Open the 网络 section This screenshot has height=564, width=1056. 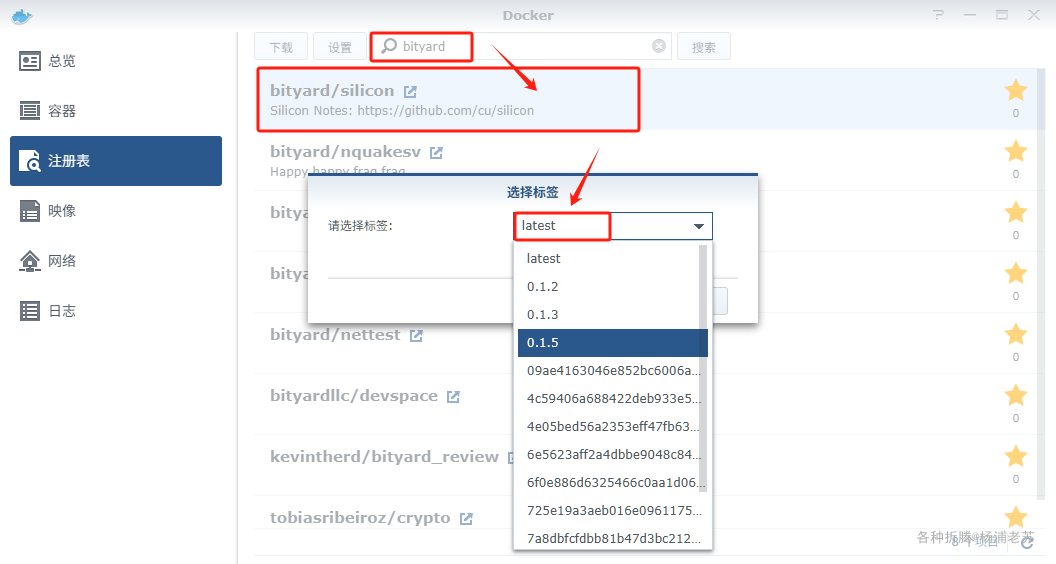pos(116,261)
